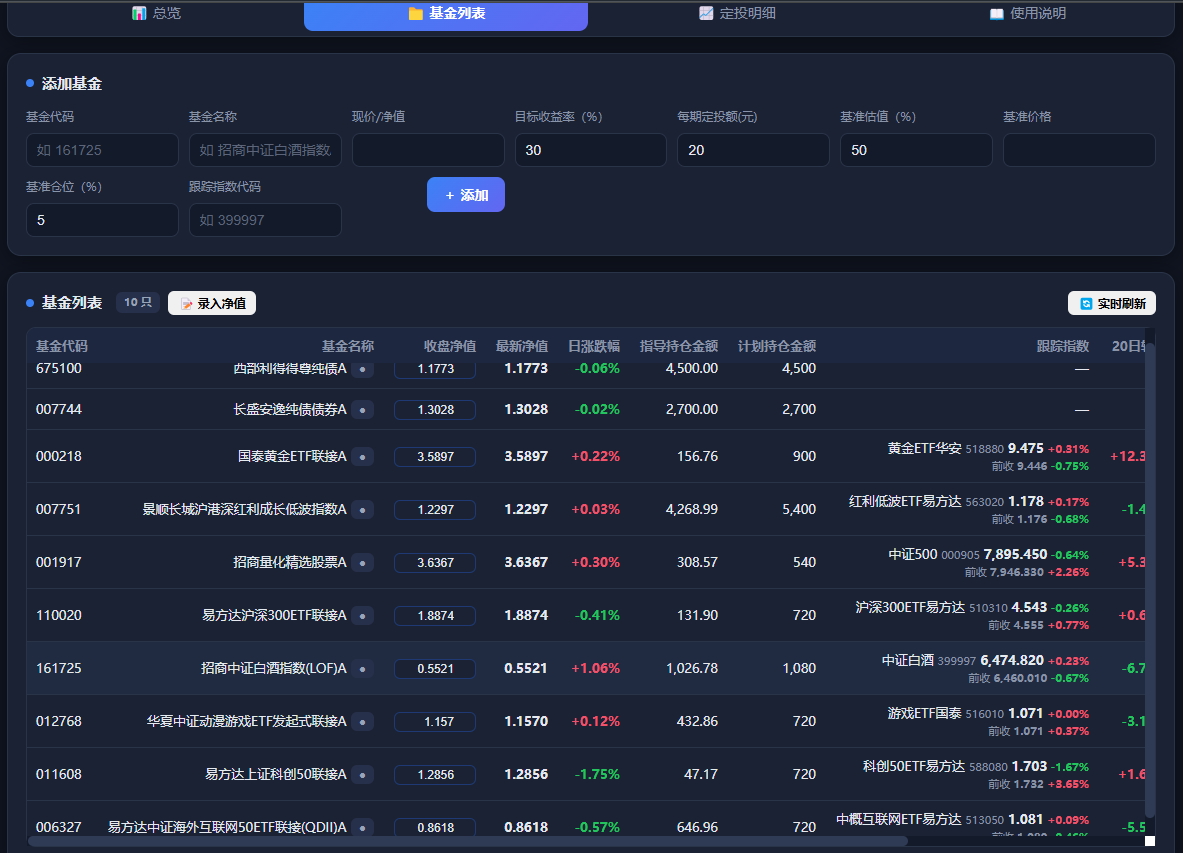Click tracking index 黄金ETF华安
The height and width of the screenshot is (853, 1183).
coord(924,449)
